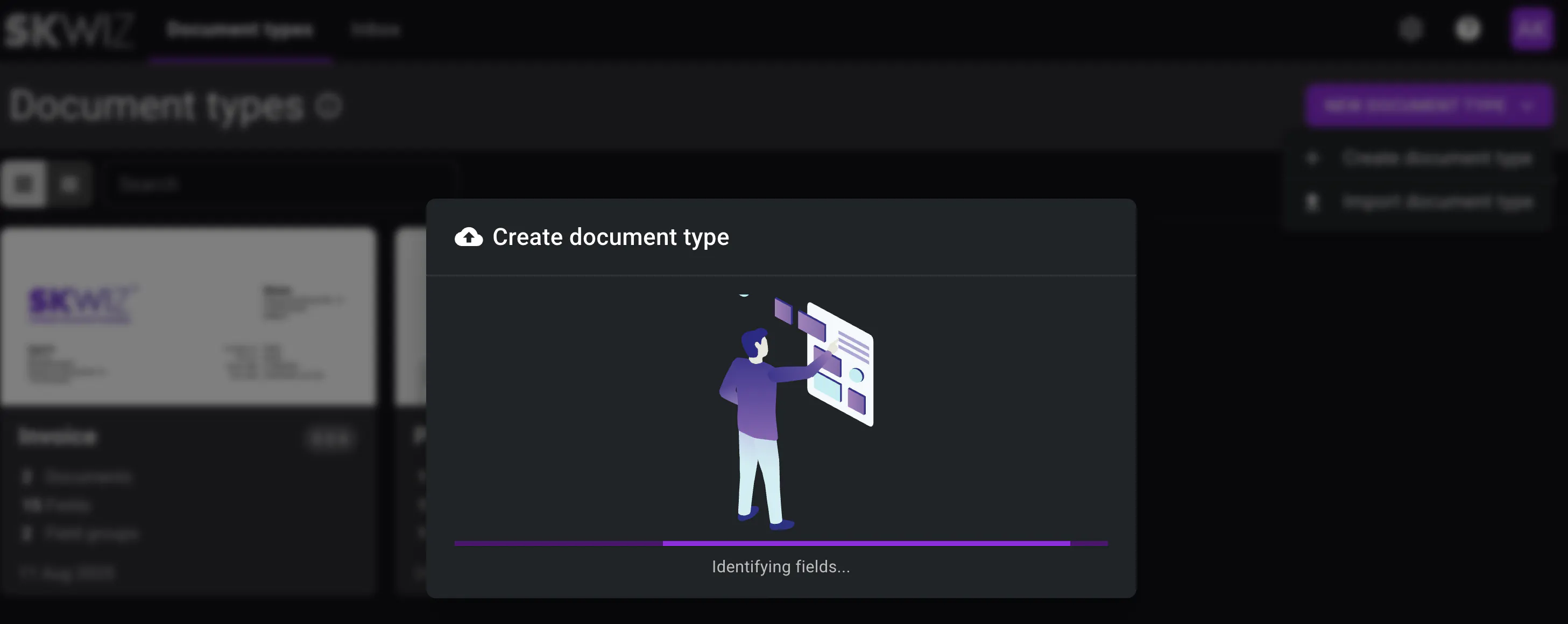This screenshot has height=624, width=1568.
Task: Click the cloud upload icon in the modal header
Action: (468, 237)
